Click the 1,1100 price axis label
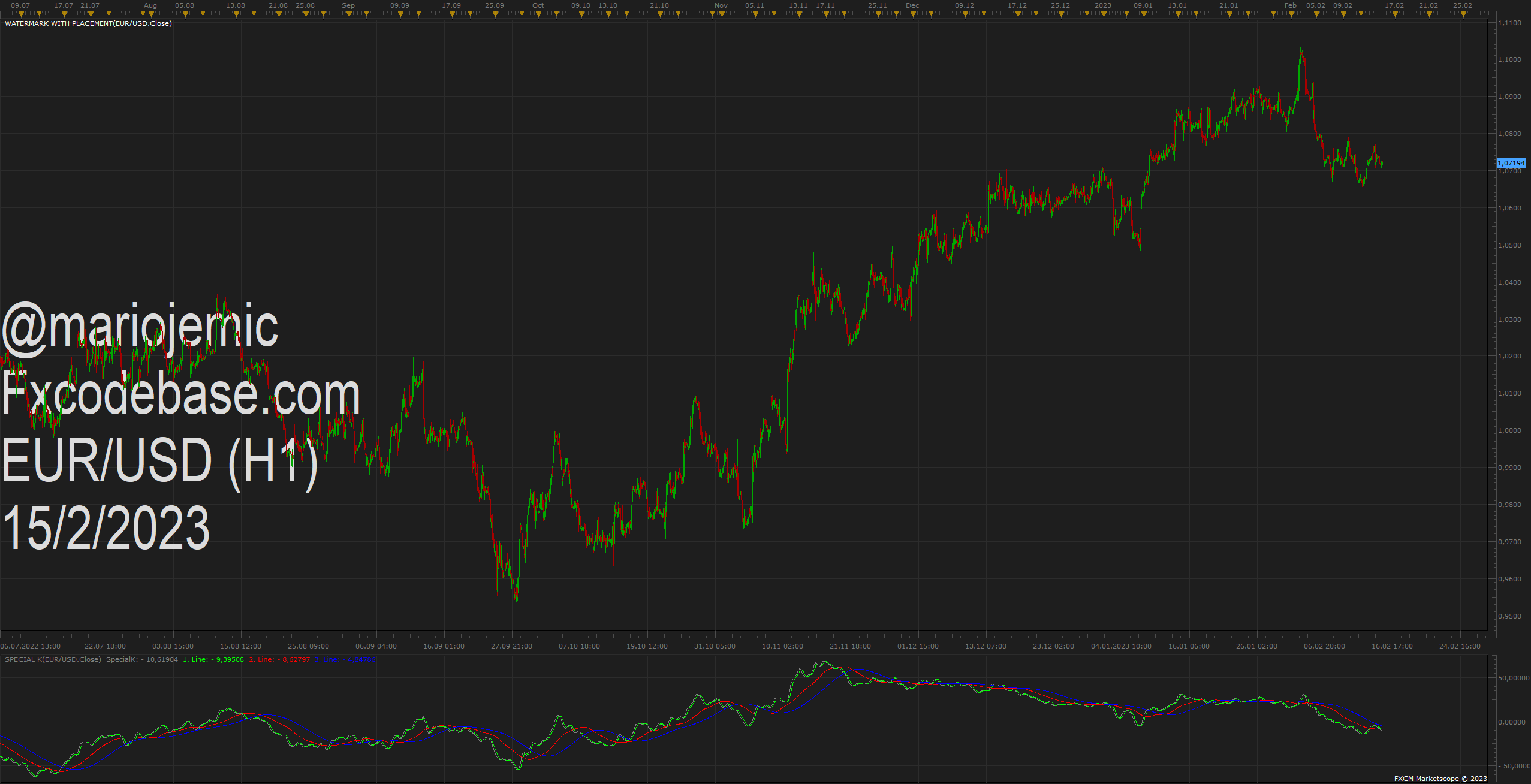Screen dimensions: 1531x784 pos(1509,23)
